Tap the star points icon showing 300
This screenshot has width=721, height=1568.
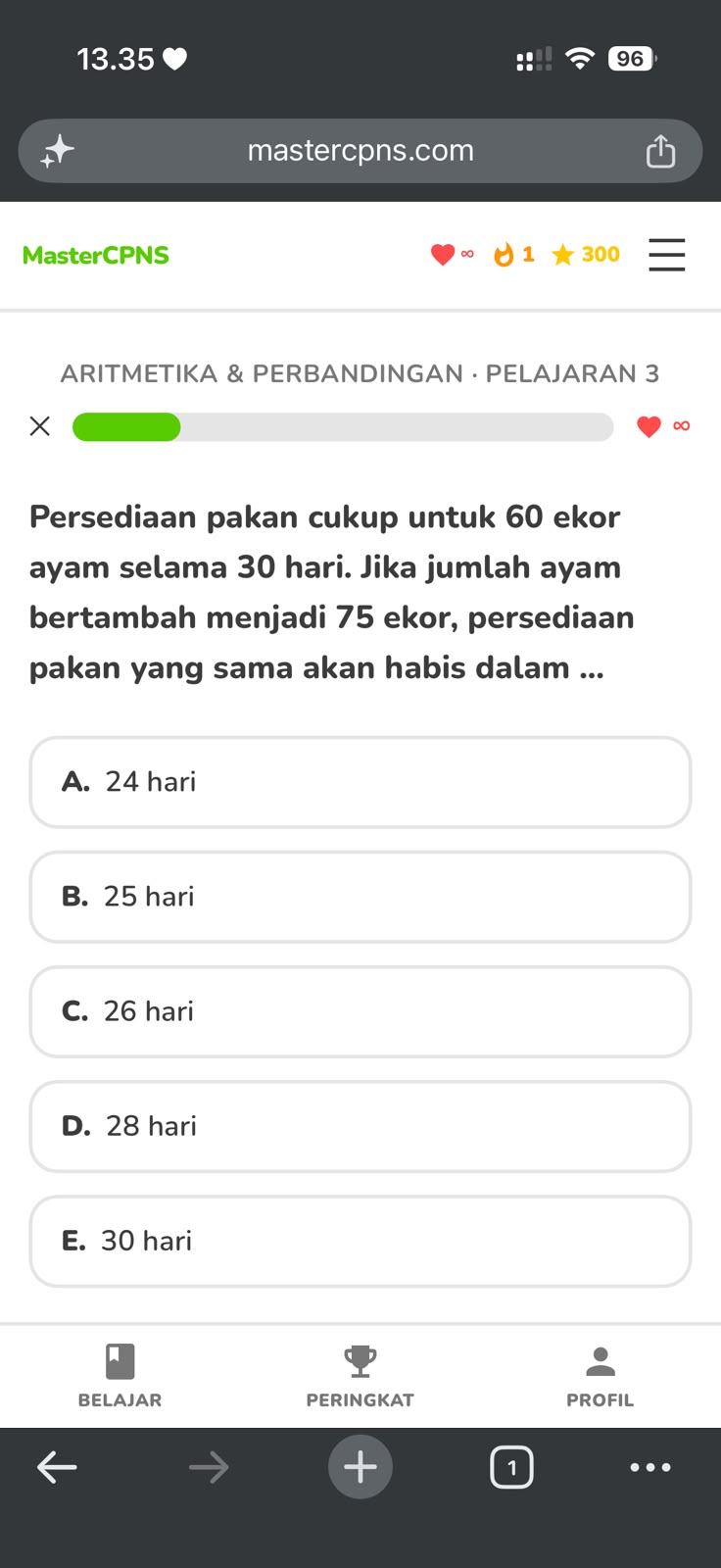pyautogui.click(x=562, y=255)
